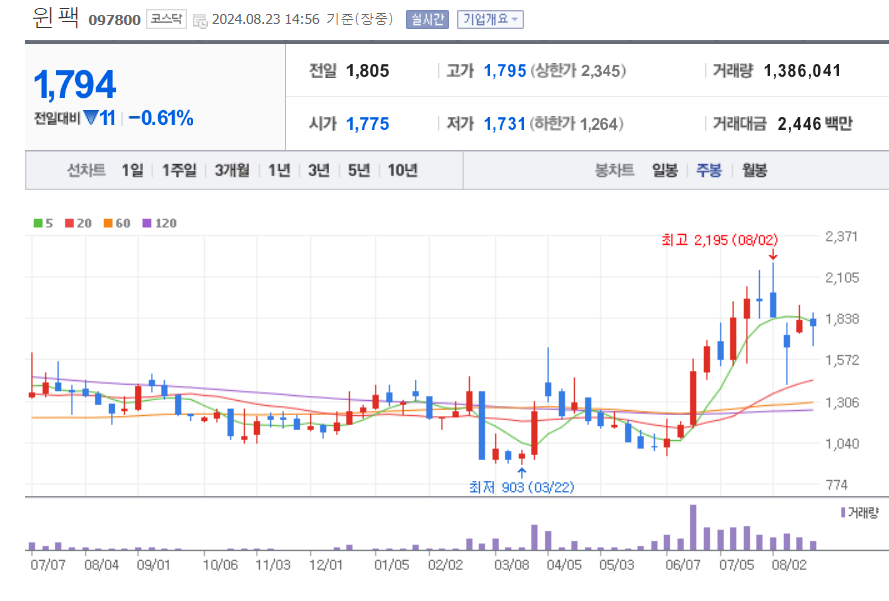Click the calendar icon beside the date
The image size is (889, 601).
point(200,22)
